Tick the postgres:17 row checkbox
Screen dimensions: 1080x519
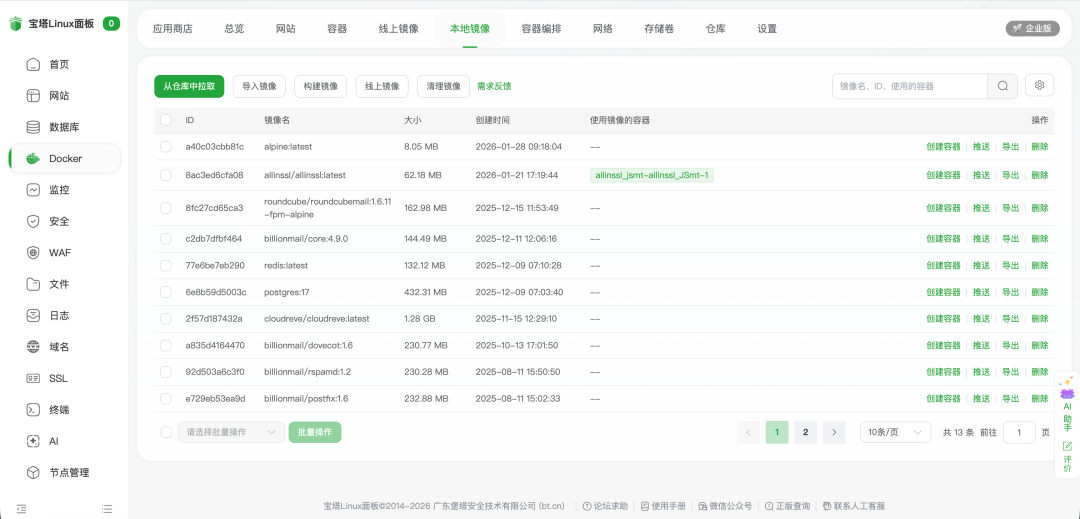[165, 292]
